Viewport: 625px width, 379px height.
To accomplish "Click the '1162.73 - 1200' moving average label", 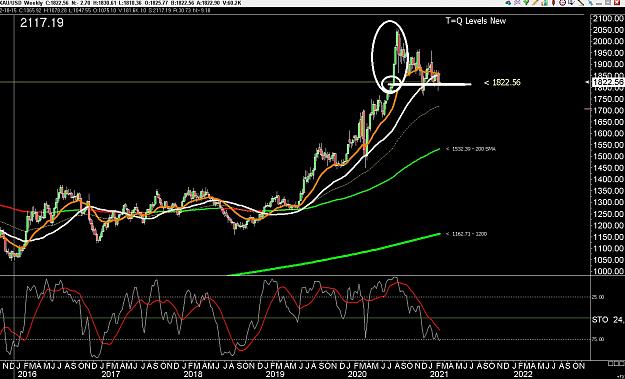I will click(x=466, y=234).
